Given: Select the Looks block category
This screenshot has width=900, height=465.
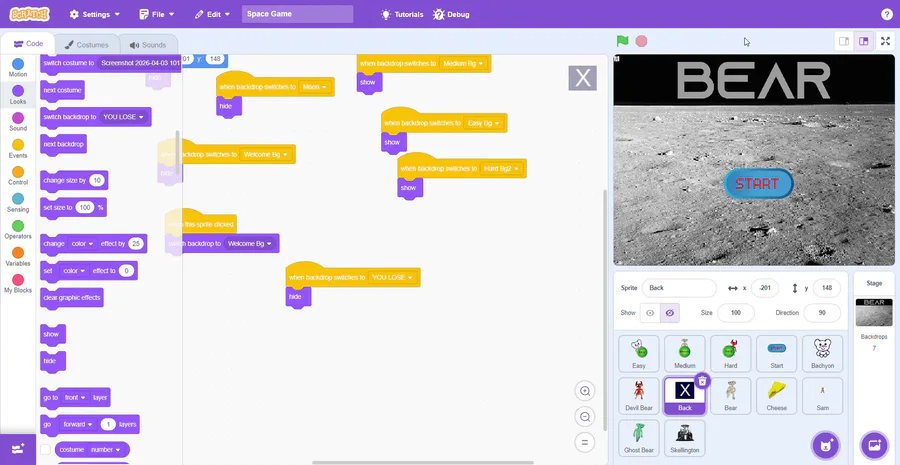Looking at the screenshot, I should [18, 95].
